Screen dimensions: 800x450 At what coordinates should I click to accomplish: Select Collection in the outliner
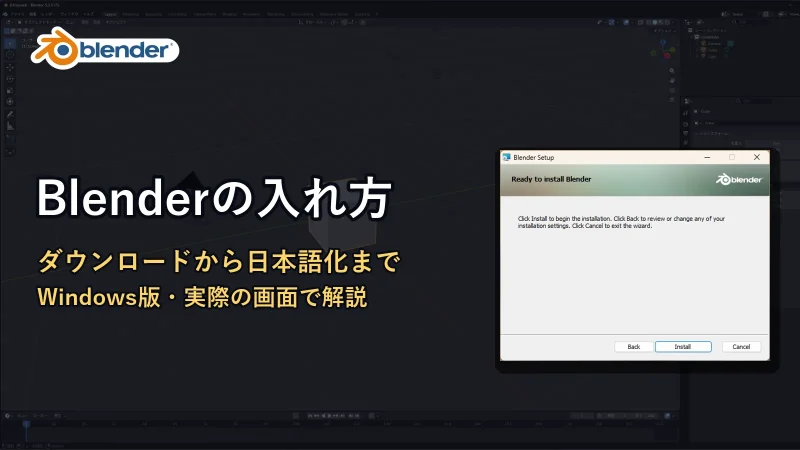(709, 37)
